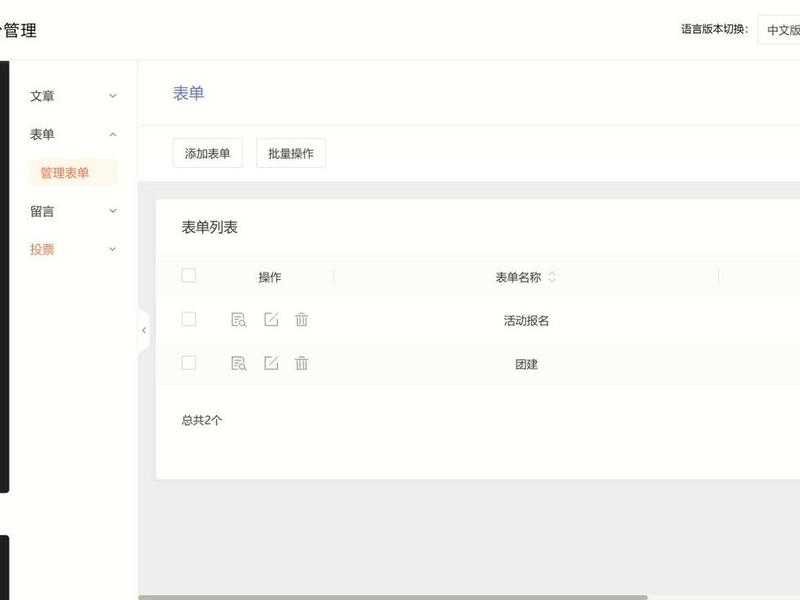Click the 表单列表 heading
800x600 pixels.
[210, 227]
